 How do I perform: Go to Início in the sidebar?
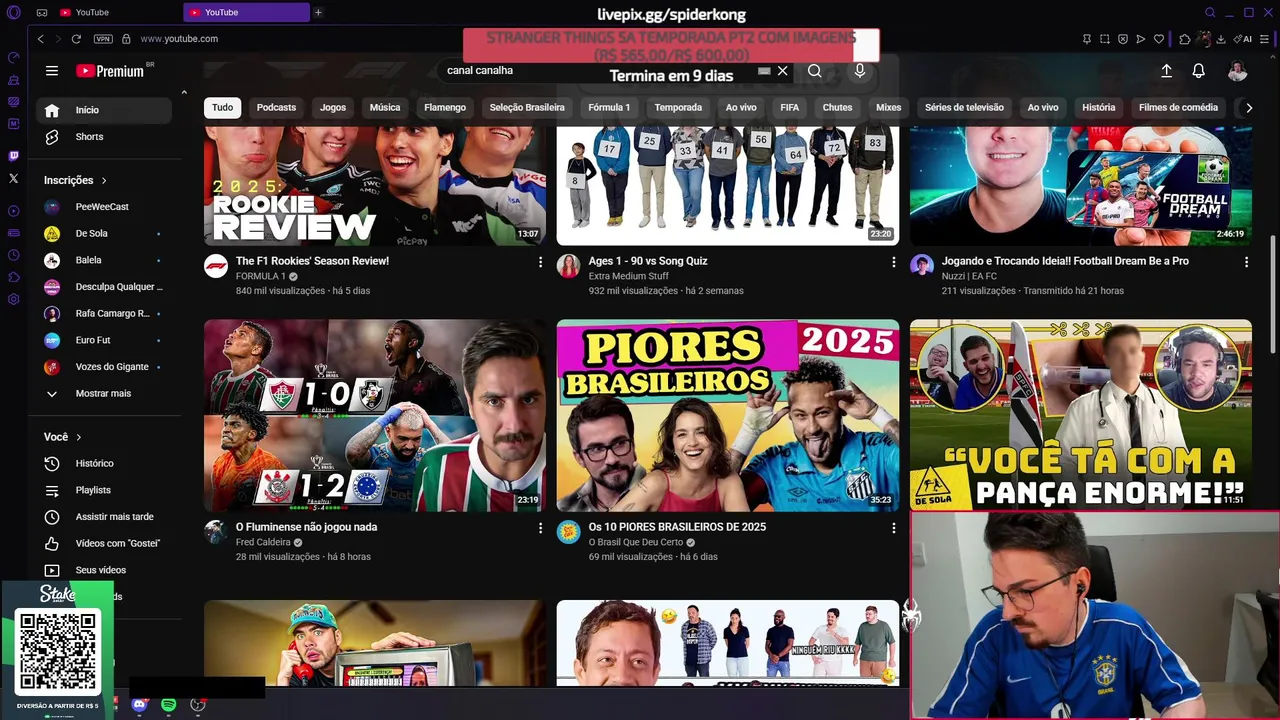click(104, 110)
